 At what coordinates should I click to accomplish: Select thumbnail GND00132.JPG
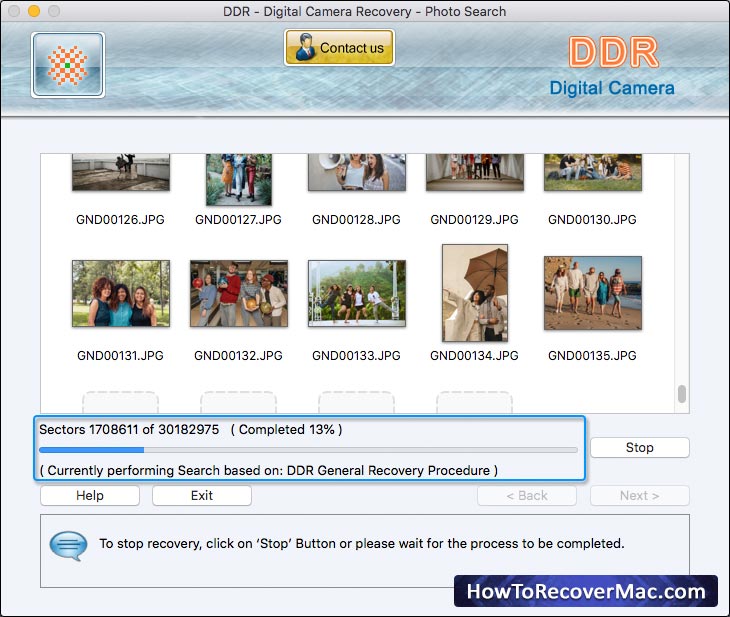(239, 293)
